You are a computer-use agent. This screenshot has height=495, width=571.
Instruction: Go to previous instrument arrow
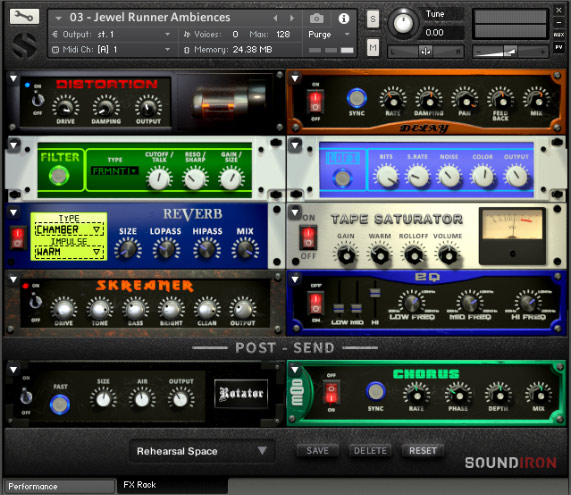pyautogui.click(x=275, y=17)
